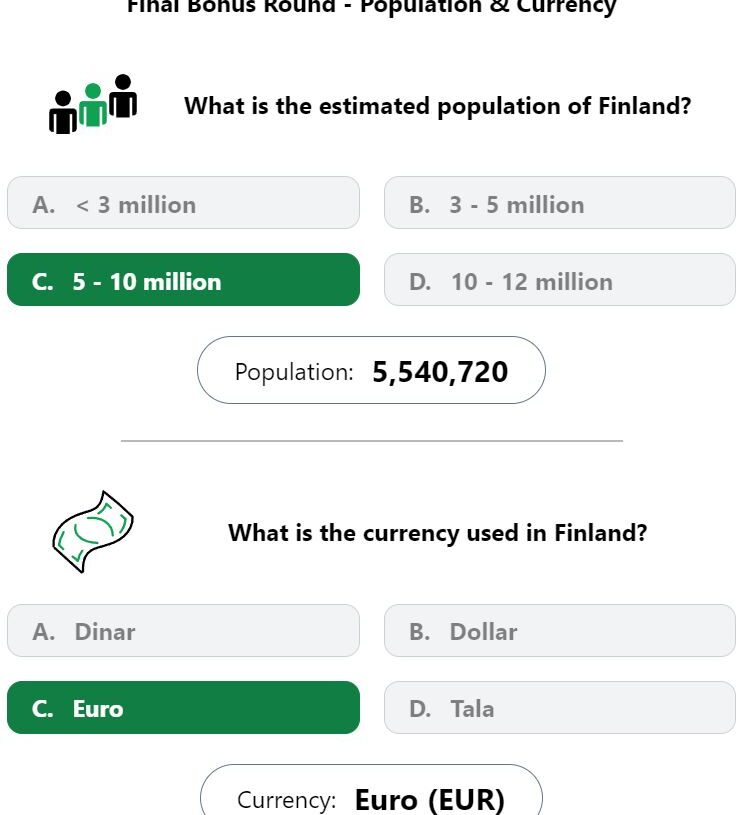Click the green person figure in icon
Screen dimensions: 746x815
[93, 105]
